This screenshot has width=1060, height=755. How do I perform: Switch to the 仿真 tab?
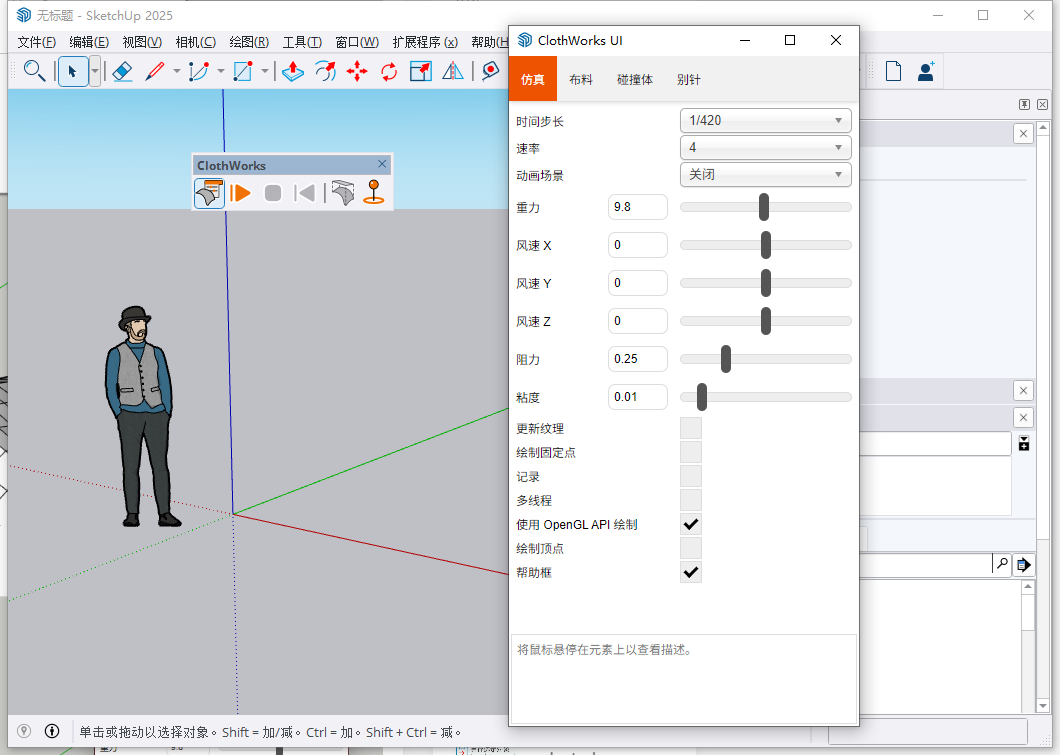pyautogui.click(x=533, y=79)
